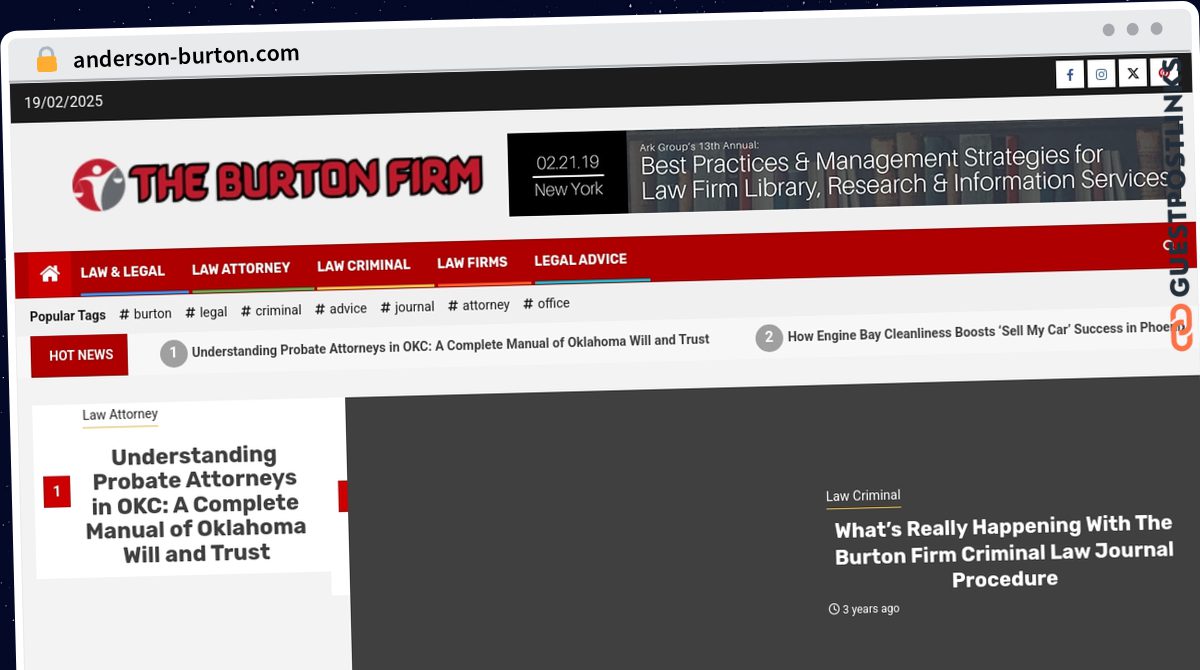Select the '# office' popular tag
Screen dimensions: 1200x670
546,304
